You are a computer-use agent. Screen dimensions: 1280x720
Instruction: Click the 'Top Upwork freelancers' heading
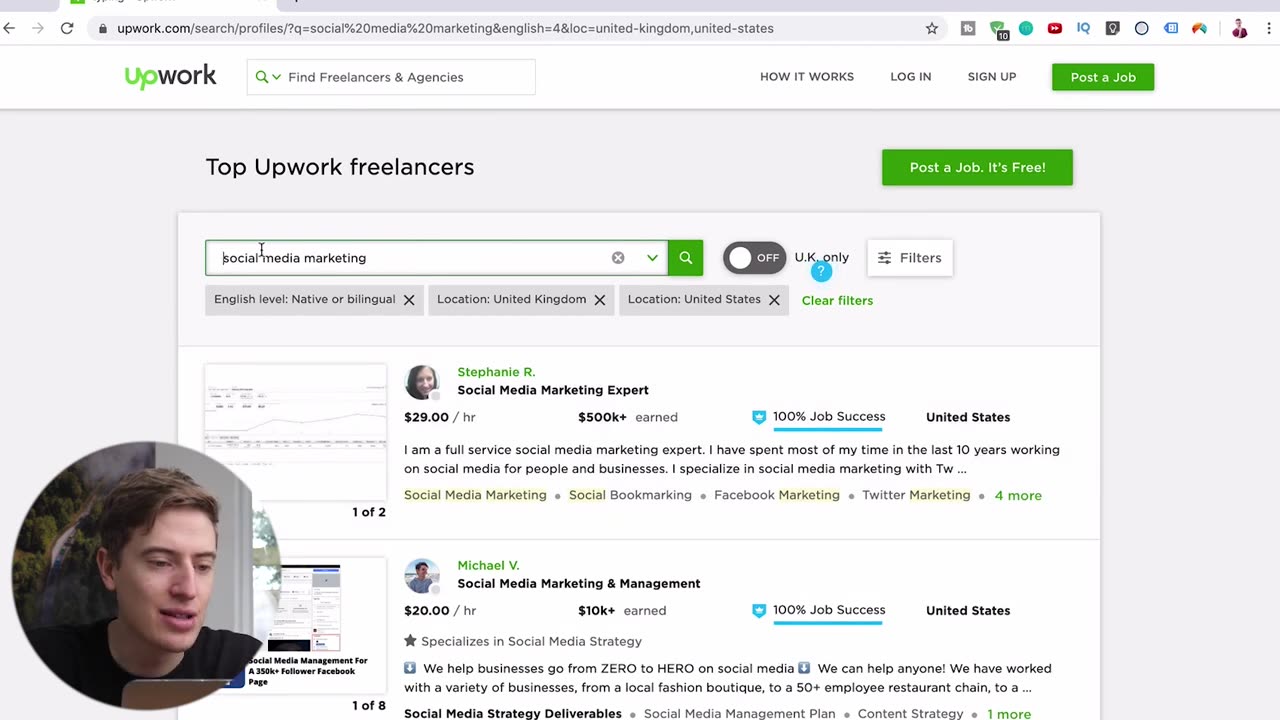(340, 167)
